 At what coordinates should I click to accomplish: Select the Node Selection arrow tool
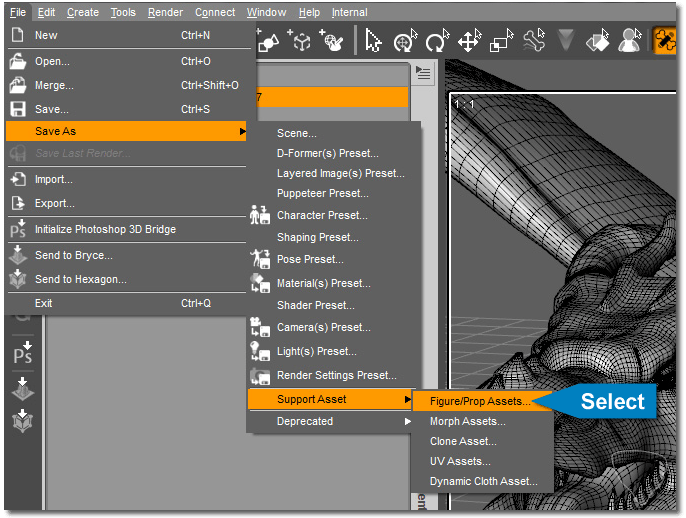coord(373,41)
